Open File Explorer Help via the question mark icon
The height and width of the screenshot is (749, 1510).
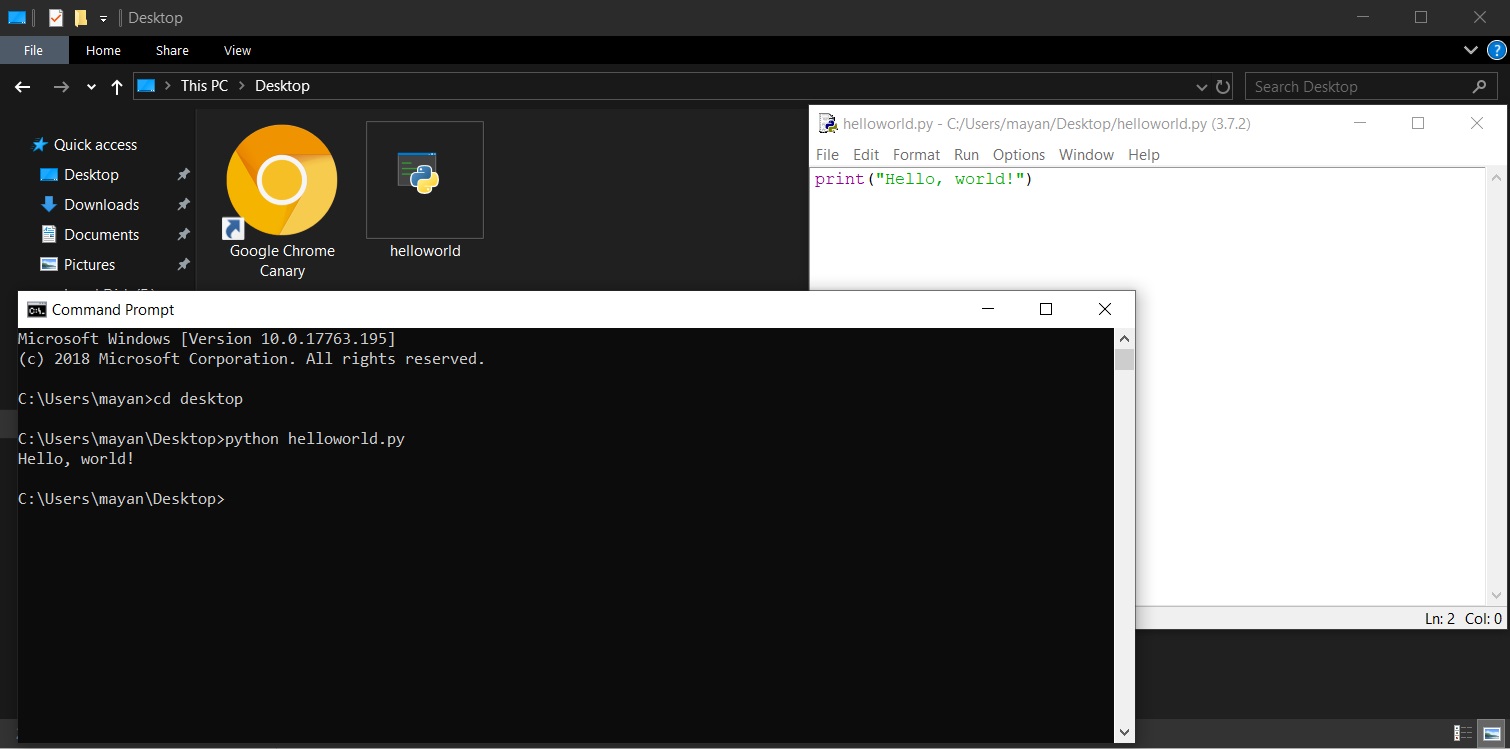[x=1497, y=50]
